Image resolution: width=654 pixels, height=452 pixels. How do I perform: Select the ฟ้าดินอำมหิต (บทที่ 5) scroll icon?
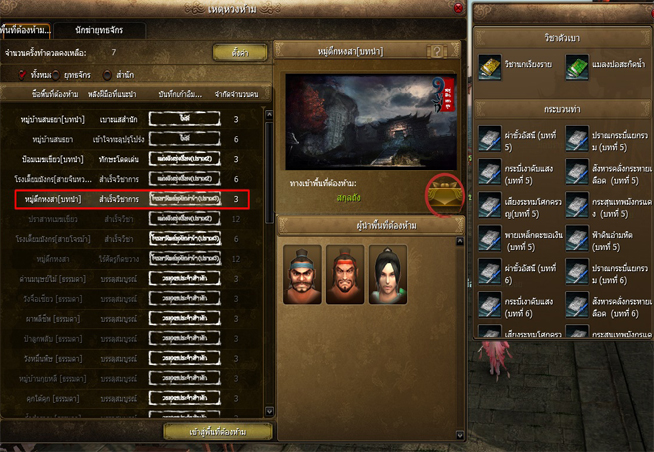point(577,238)
